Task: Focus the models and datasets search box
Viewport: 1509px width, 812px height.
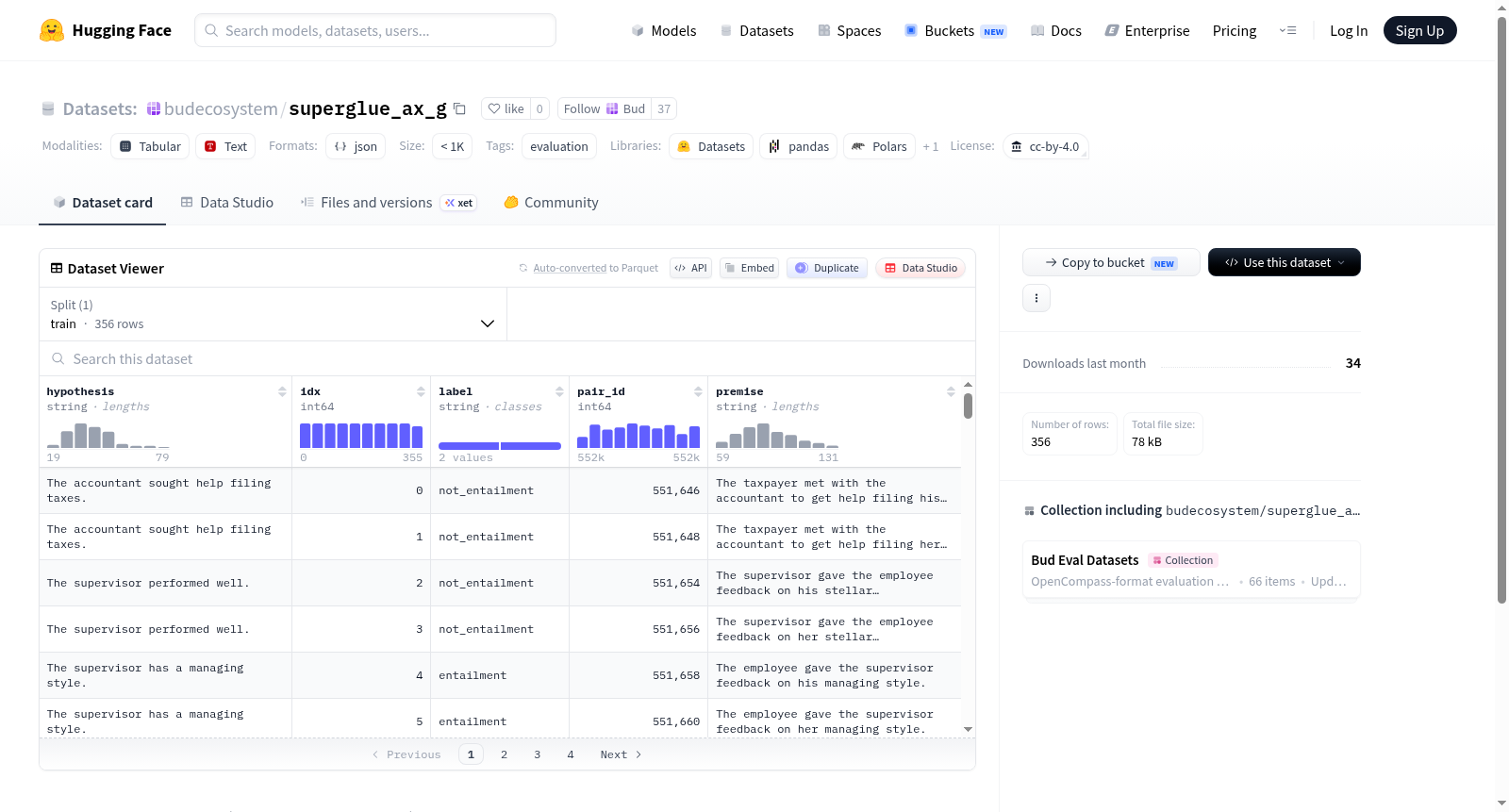Action: click(375, 30)
